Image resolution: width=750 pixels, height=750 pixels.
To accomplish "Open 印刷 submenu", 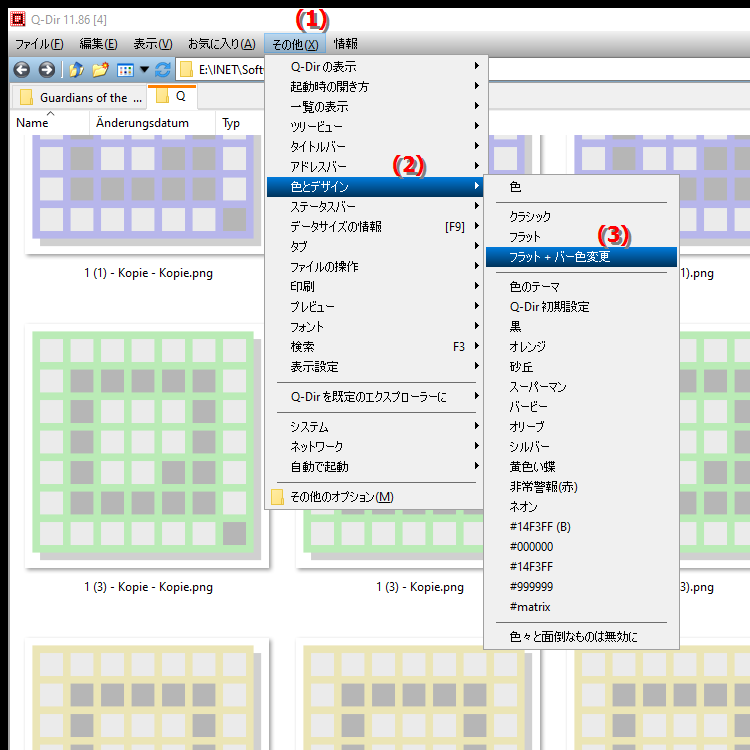I will tap(375, 287).
